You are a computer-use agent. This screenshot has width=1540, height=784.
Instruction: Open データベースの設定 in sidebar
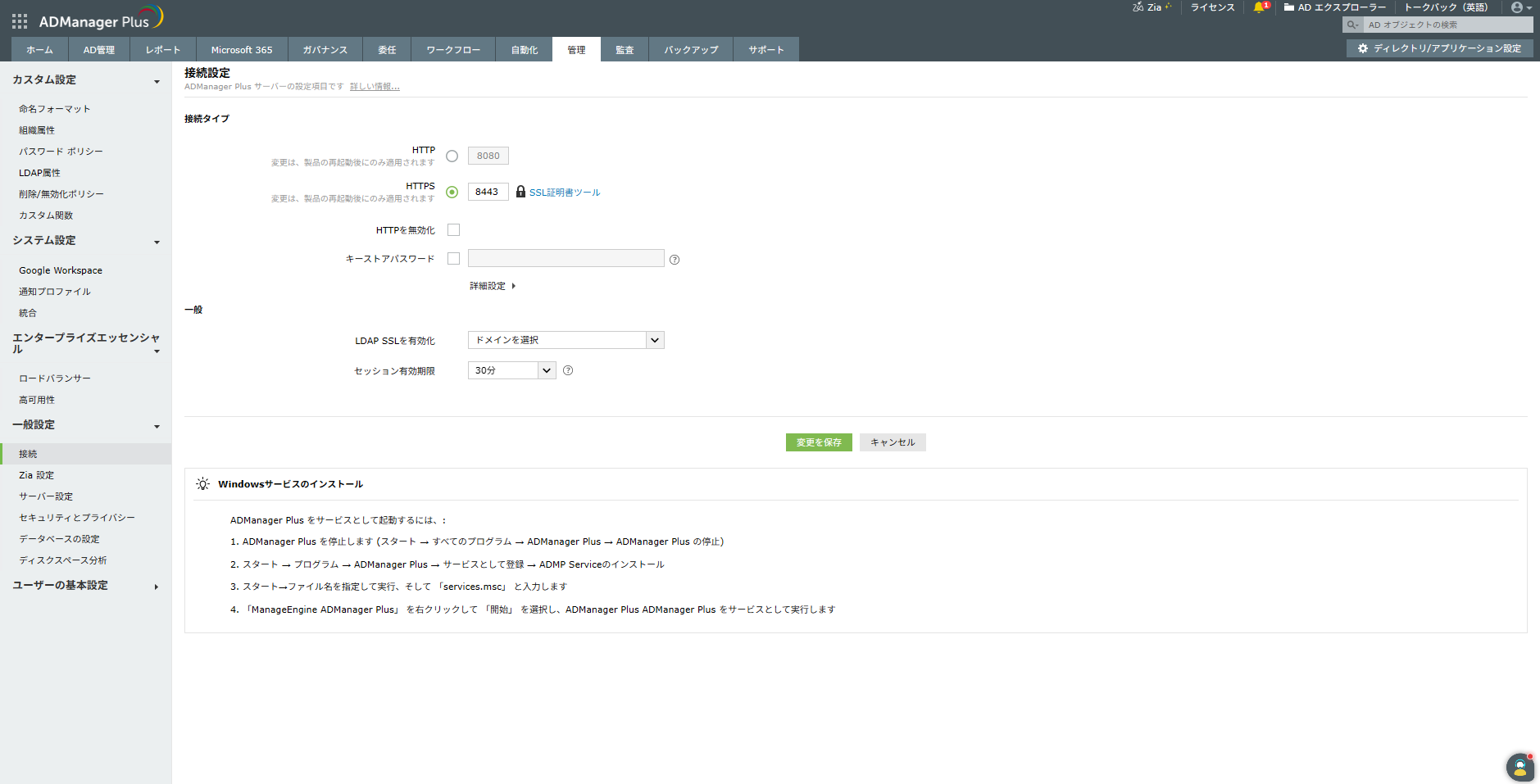[x=59, y=539]
